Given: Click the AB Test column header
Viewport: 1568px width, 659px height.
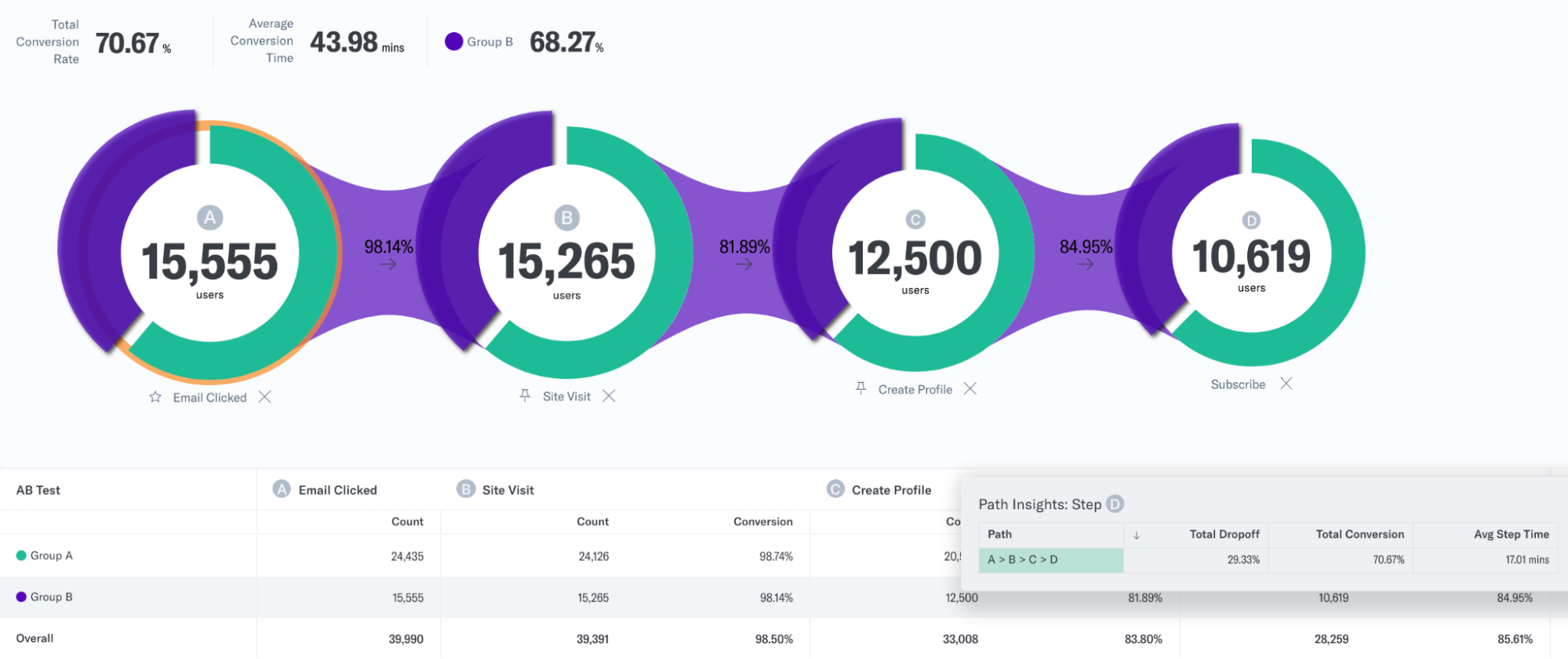Looking at the screenshot, I should [x=38, y=490].
